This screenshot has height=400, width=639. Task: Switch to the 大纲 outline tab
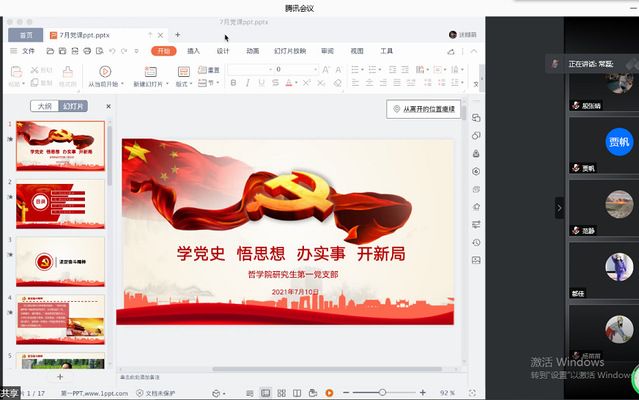tap(43, 106)
